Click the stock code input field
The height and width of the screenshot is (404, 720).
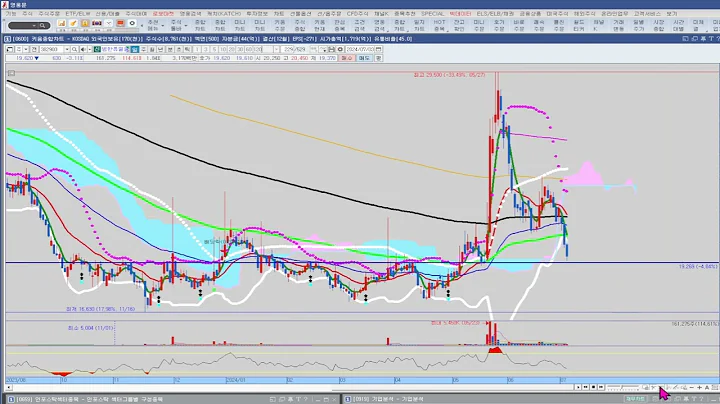click(52, 49)
